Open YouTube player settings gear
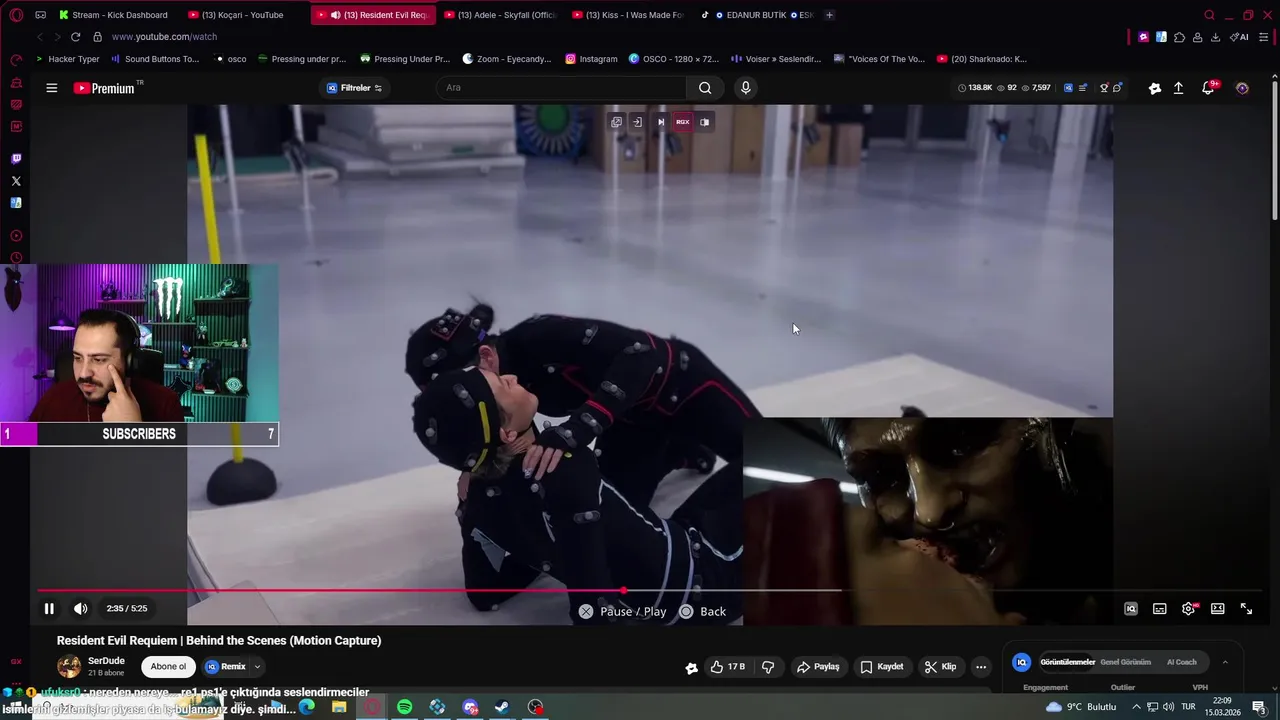Viewport: 1280px width, 720px height. (x=1188, y=608)
